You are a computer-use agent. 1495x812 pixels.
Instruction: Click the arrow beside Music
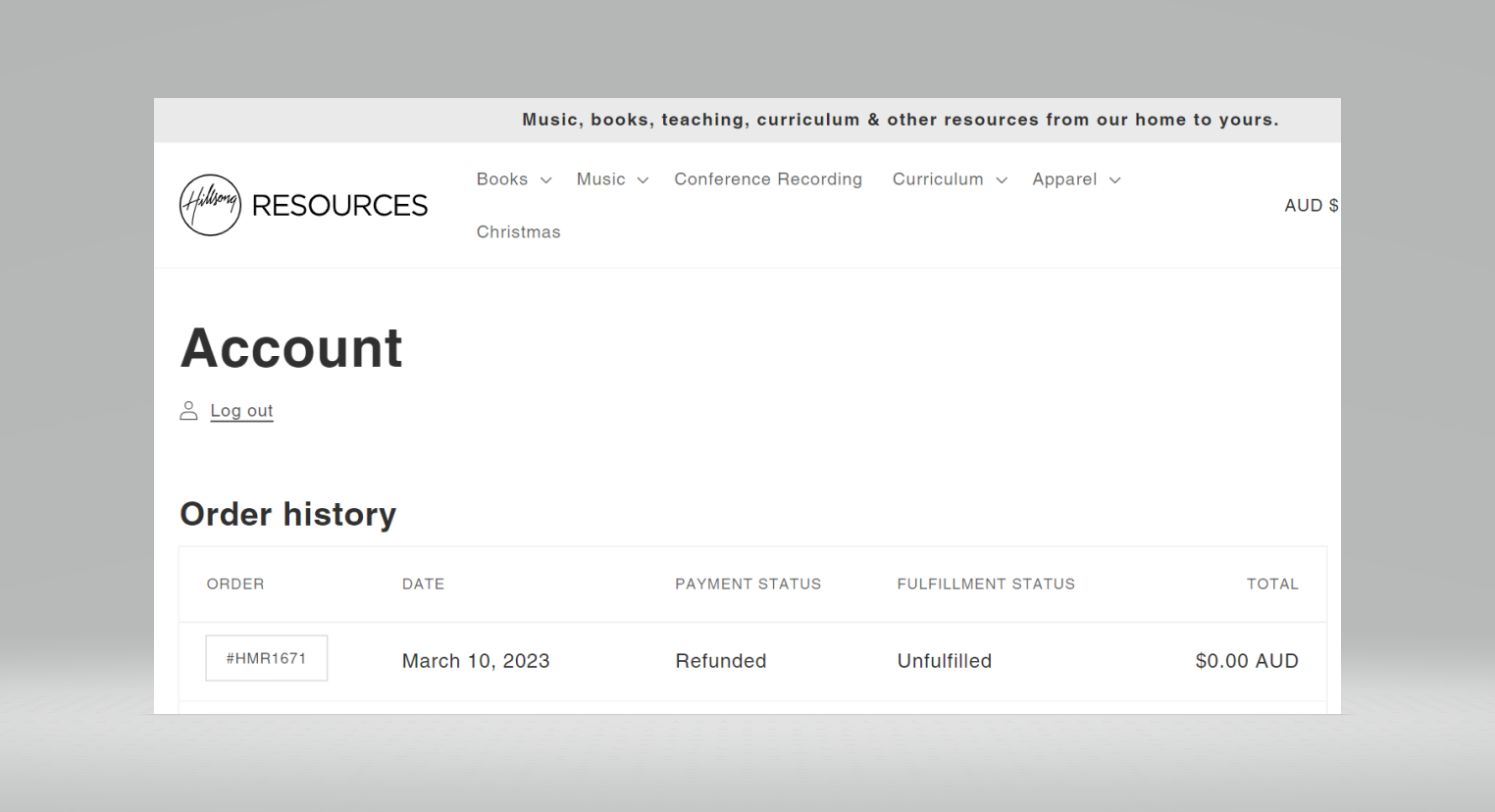tap(643, 180)
